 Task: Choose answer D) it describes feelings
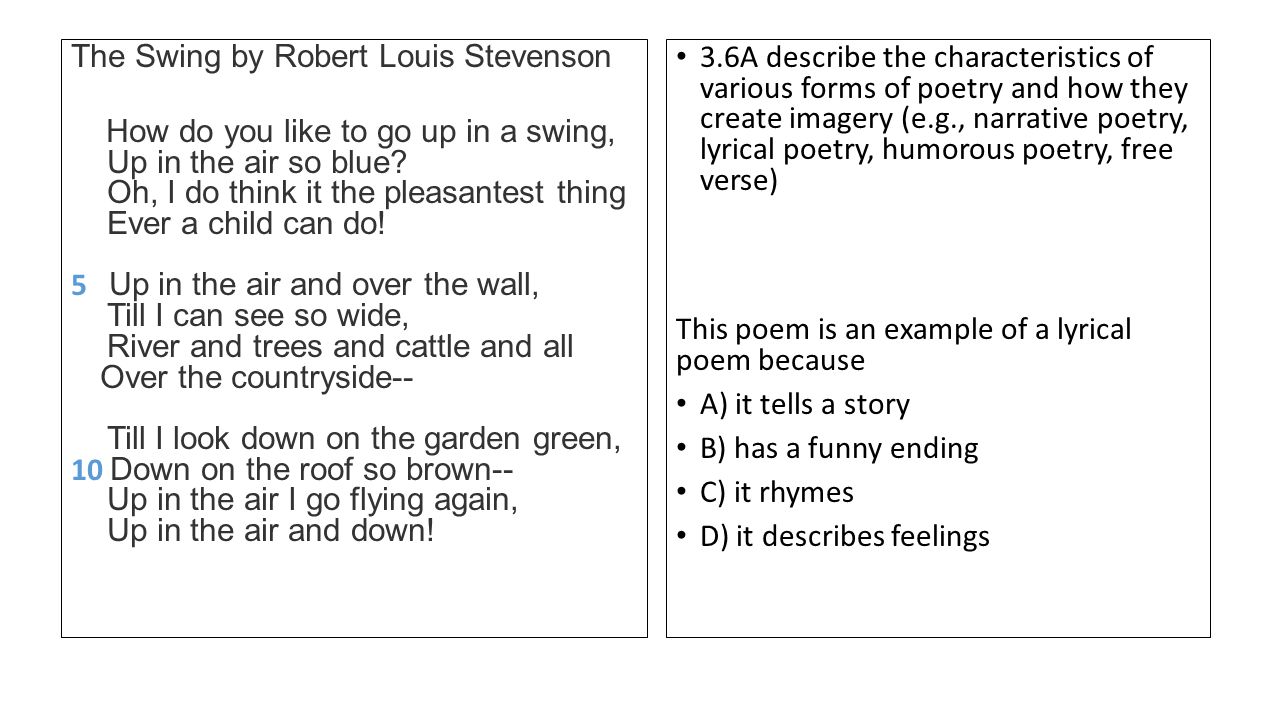[845, 537]
